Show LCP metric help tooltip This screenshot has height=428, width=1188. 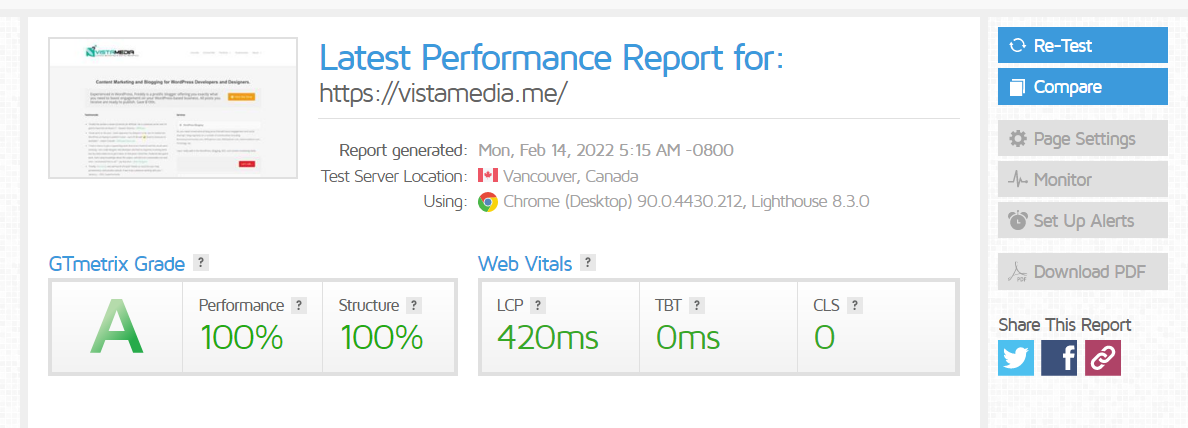point(537,306)
